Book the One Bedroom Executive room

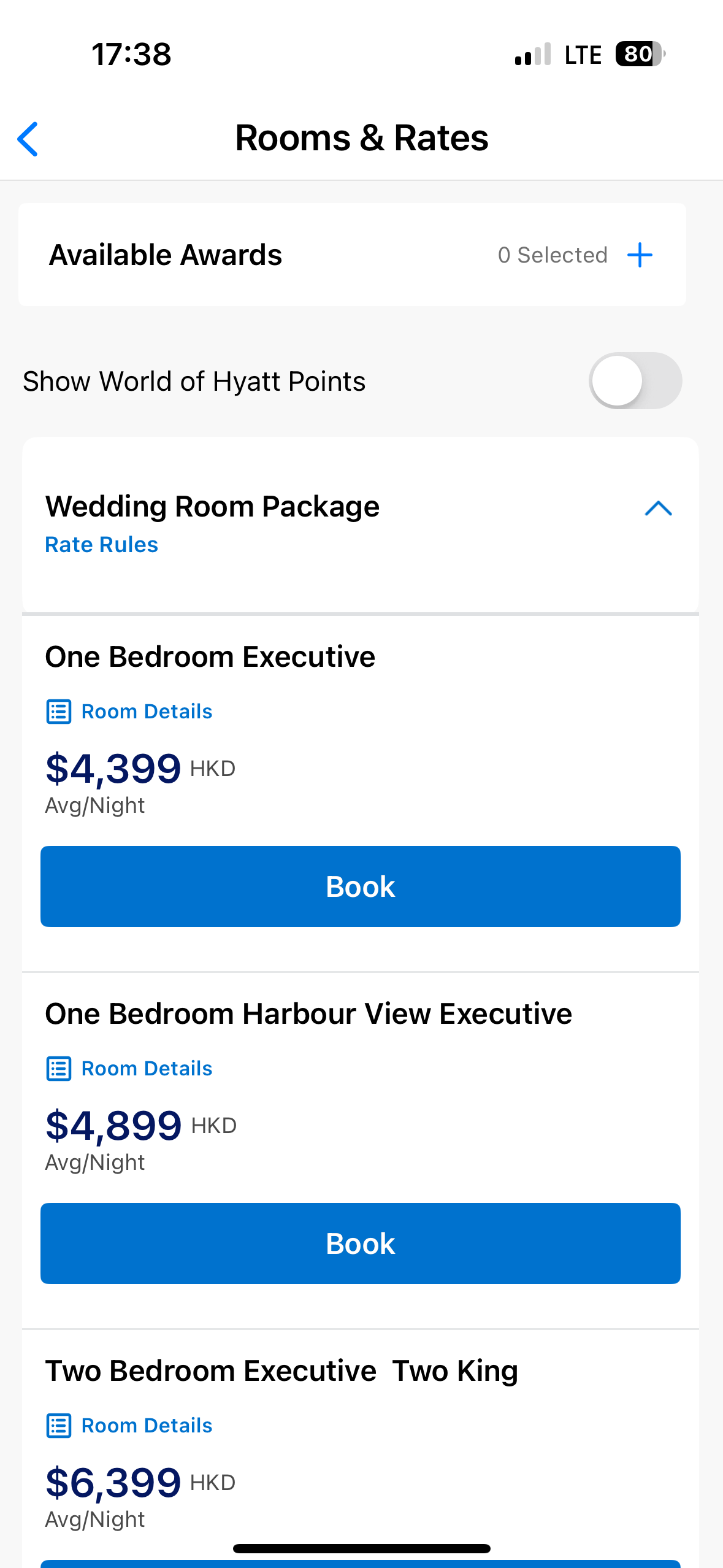361,886
